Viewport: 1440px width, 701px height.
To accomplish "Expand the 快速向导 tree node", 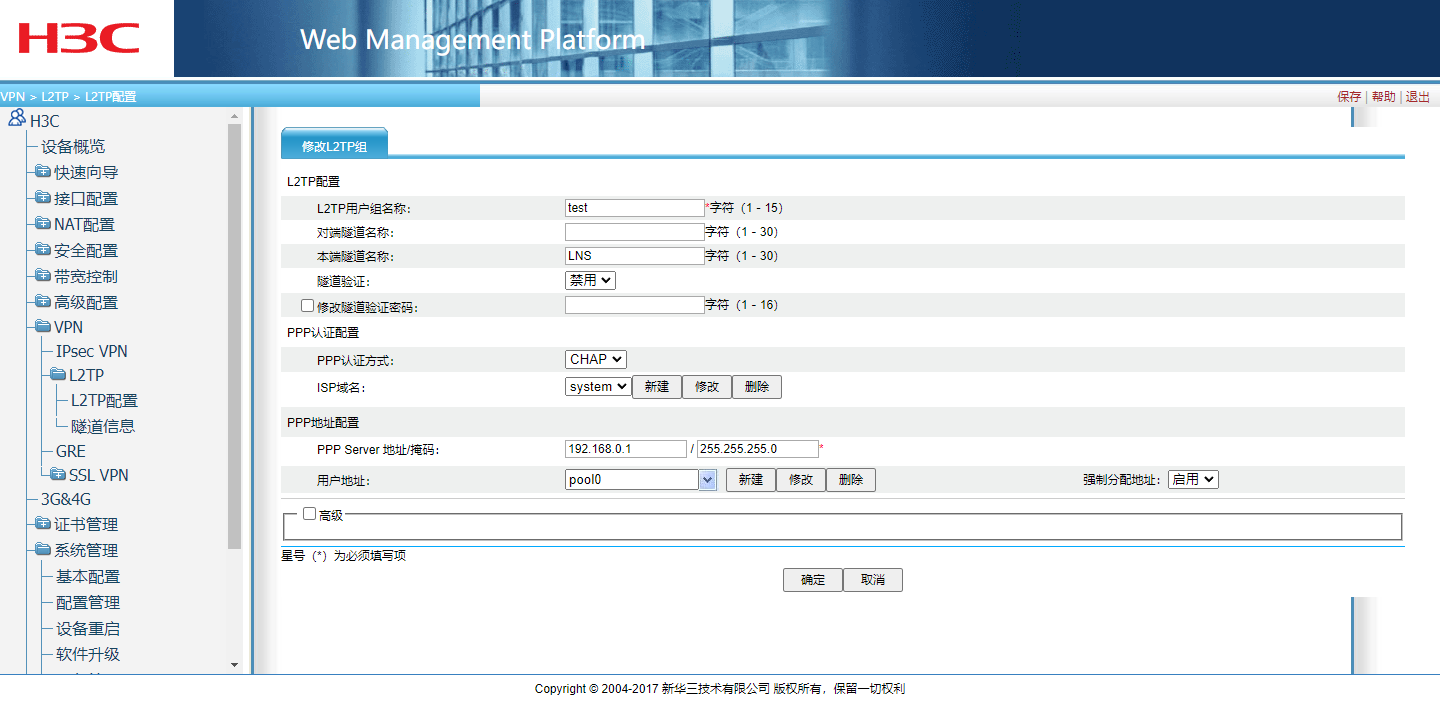I will [x=86, y=172].
